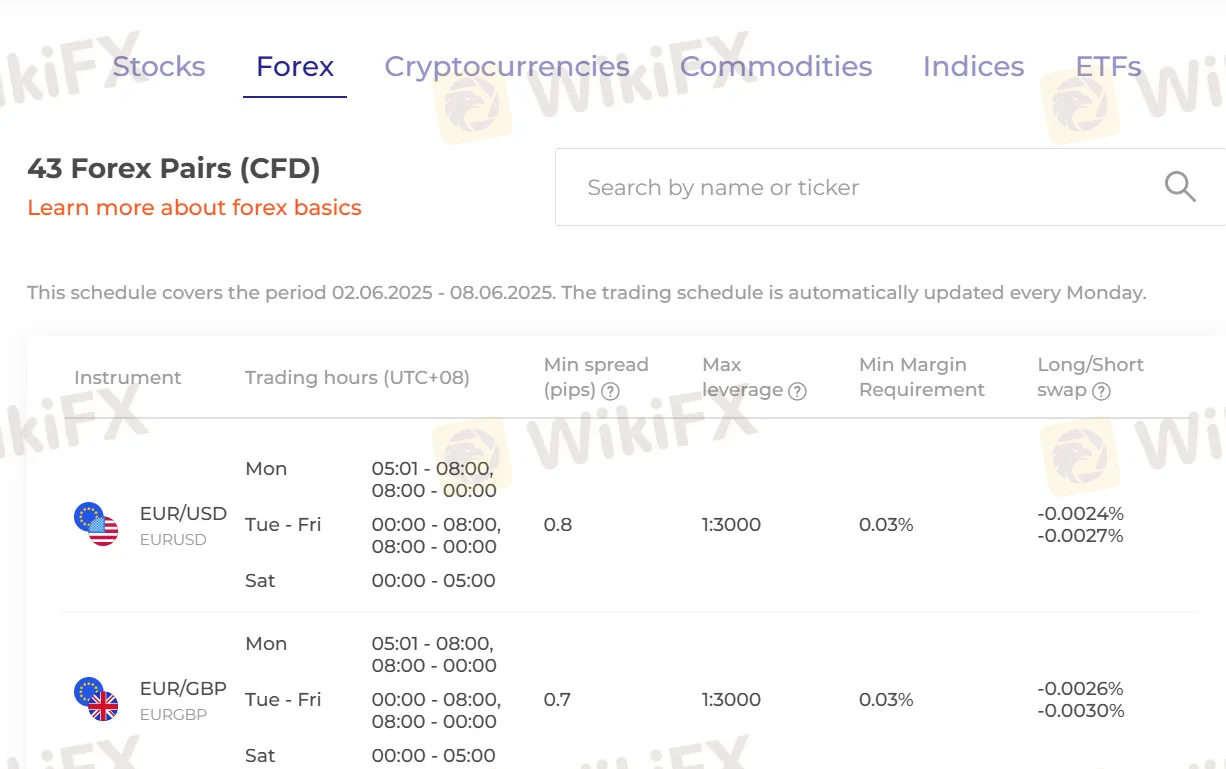Open Max leverage help question icon
The width and height of the screenshot is (1226, 769).
(x=797, y=391)
